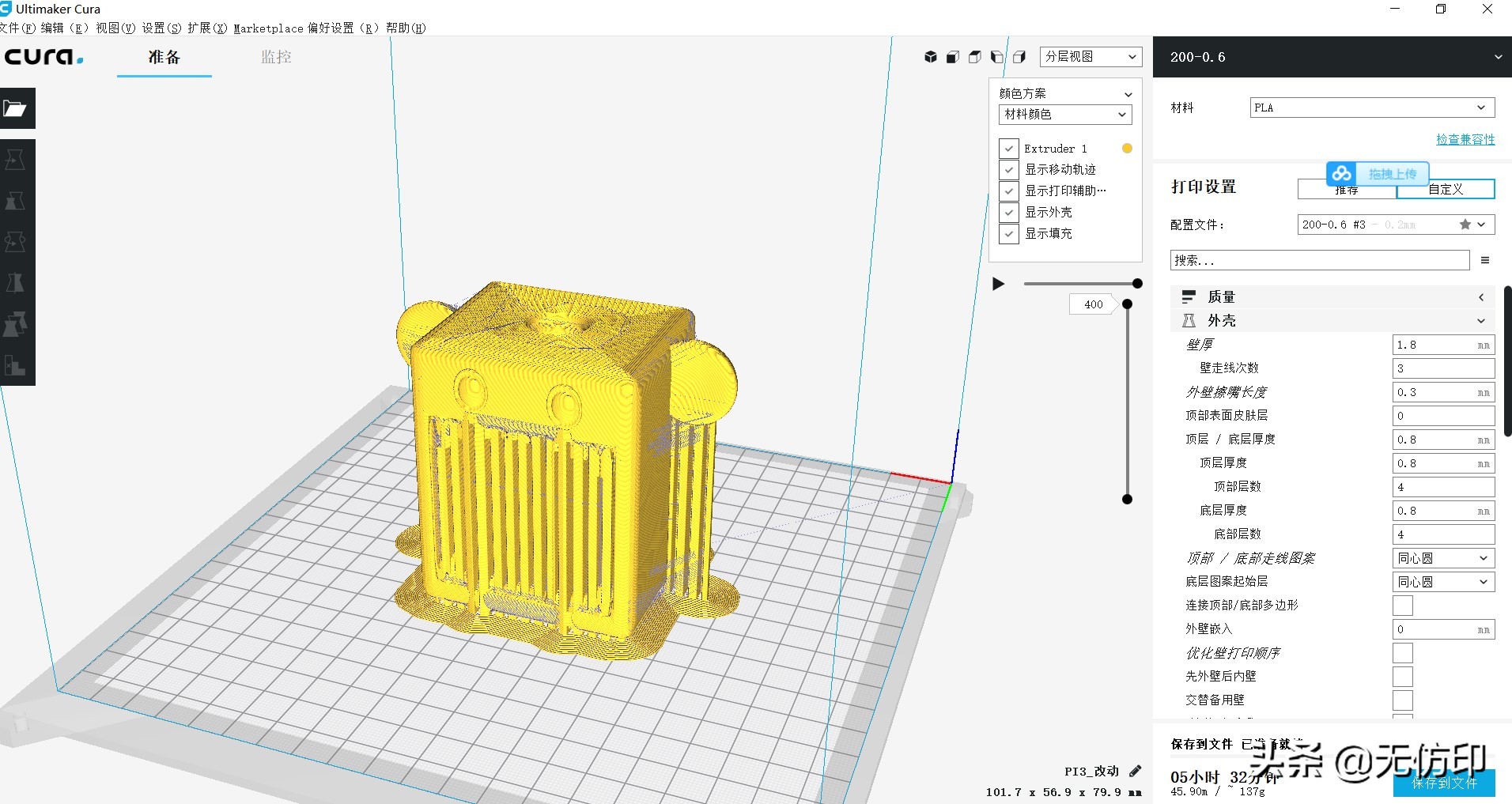Open the PLA material dropdown
The width and height of the screenshot is (1512, 804).
pyautogui.click(x=1372, y=108)
